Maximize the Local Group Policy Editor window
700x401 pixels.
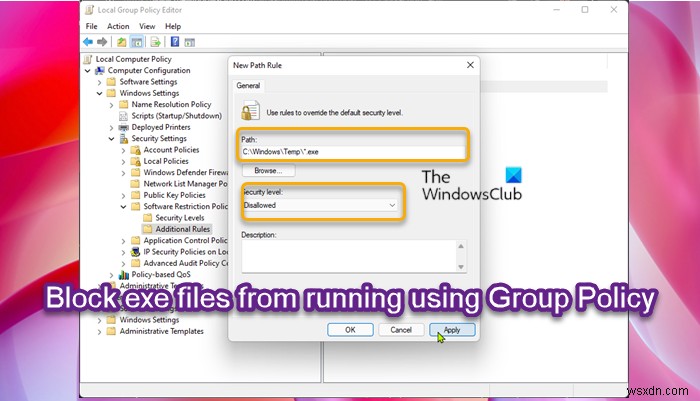585,10
